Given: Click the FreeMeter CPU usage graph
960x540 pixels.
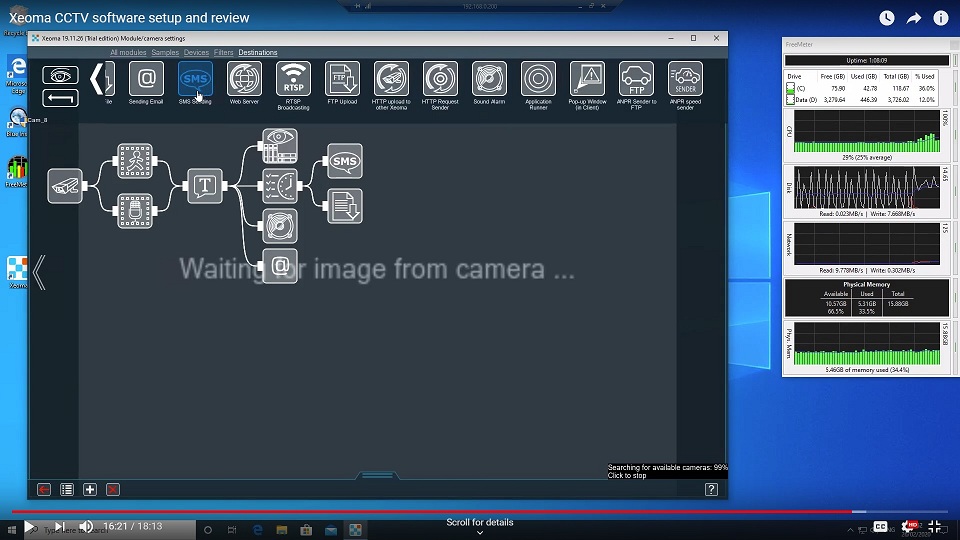Looking at the screenshot, I should [866, 132].
